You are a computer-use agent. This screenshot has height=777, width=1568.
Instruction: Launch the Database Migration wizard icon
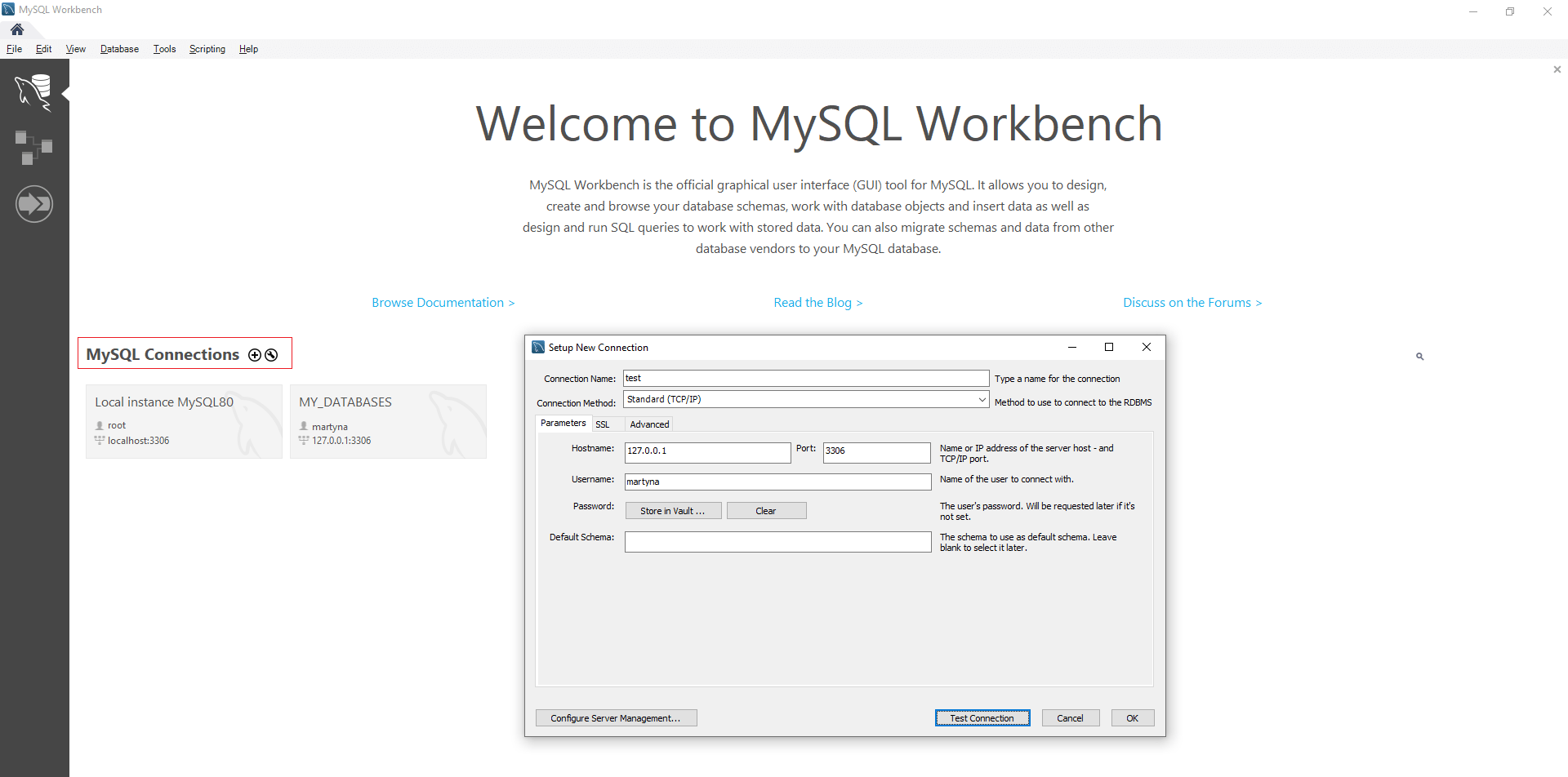(x=34, y=203)
